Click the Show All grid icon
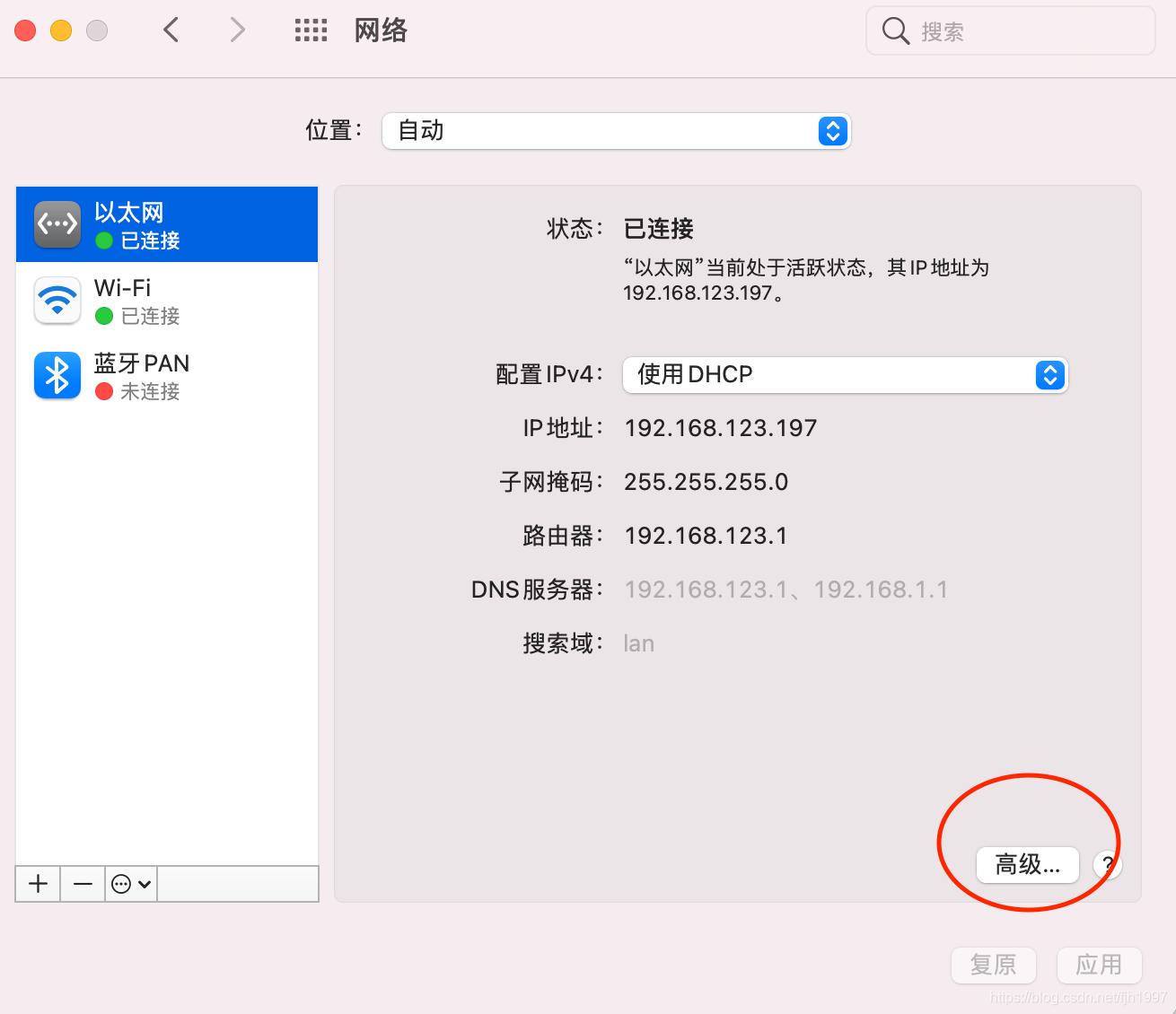The image size is (1176, 1014). point(311,30)
